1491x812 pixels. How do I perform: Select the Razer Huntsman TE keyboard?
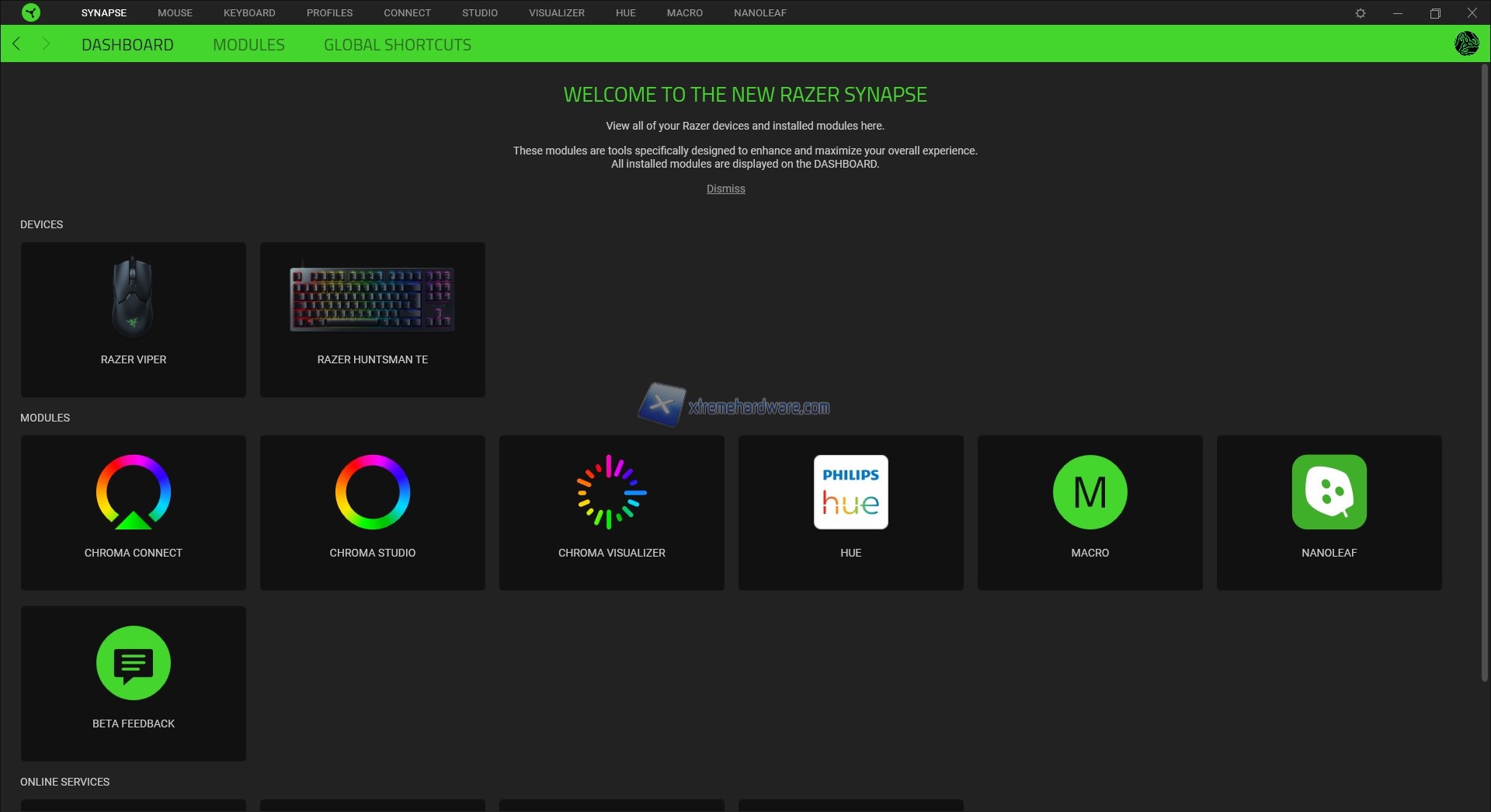[373, 319]
